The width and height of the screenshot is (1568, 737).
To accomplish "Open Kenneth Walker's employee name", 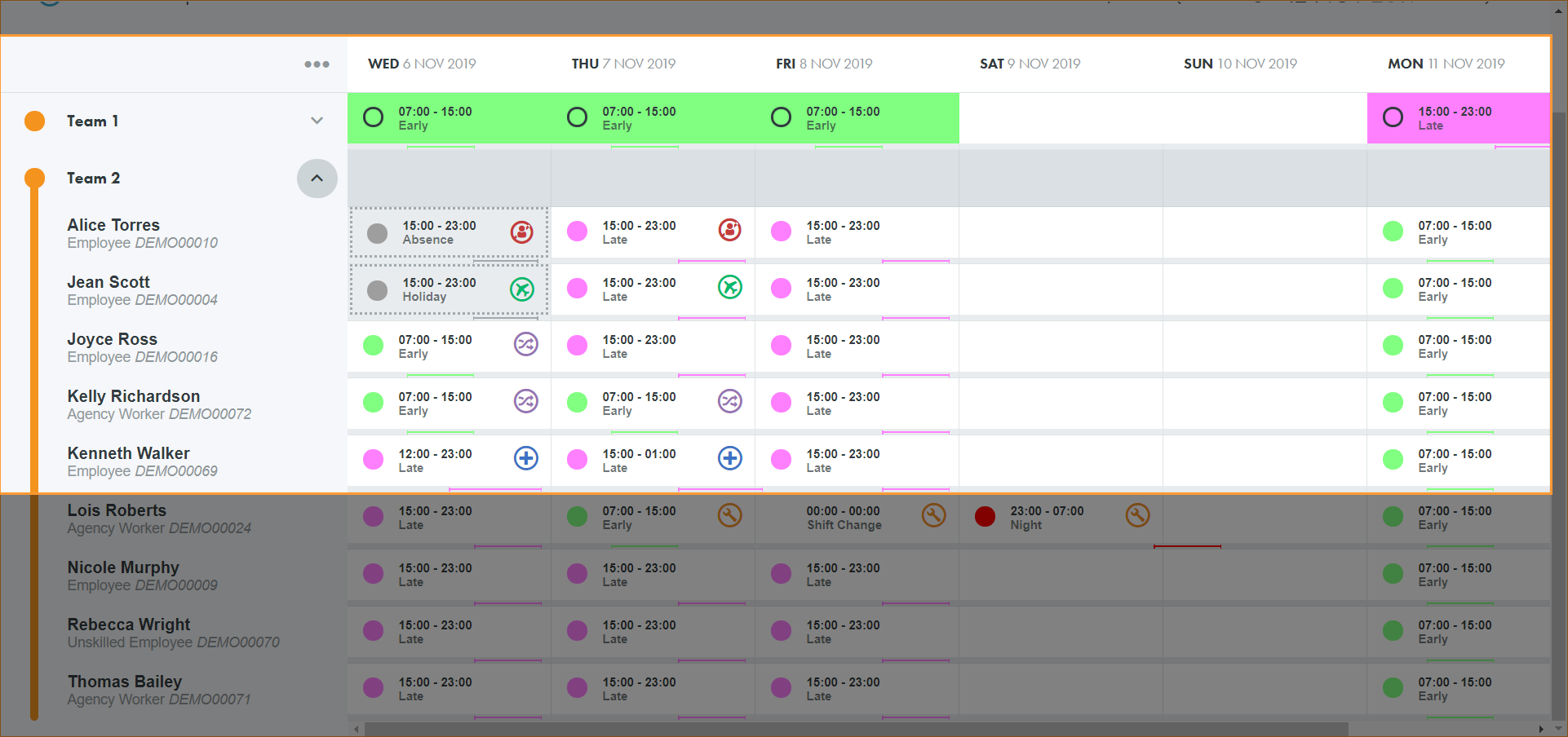I will 128,453.
